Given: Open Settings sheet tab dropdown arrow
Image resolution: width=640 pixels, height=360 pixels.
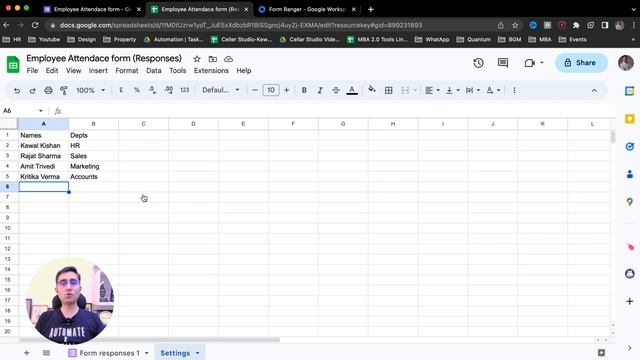Looking at the screenshot, I should pos(198,353).
